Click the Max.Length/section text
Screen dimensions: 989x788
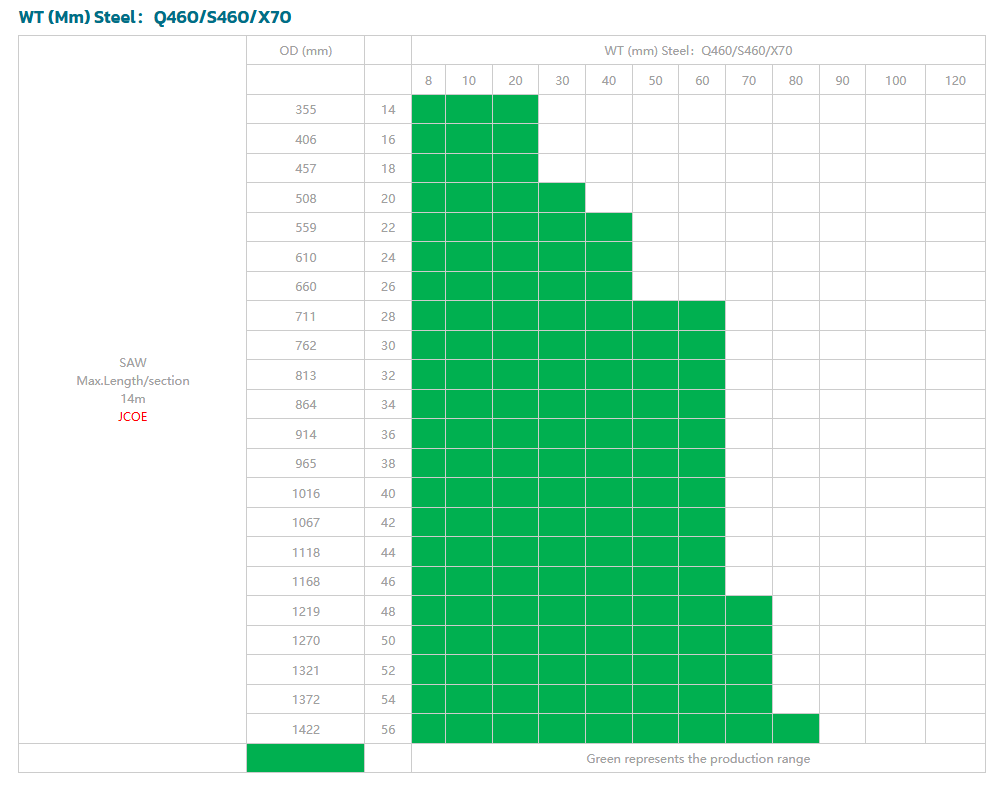coord(132,380)
